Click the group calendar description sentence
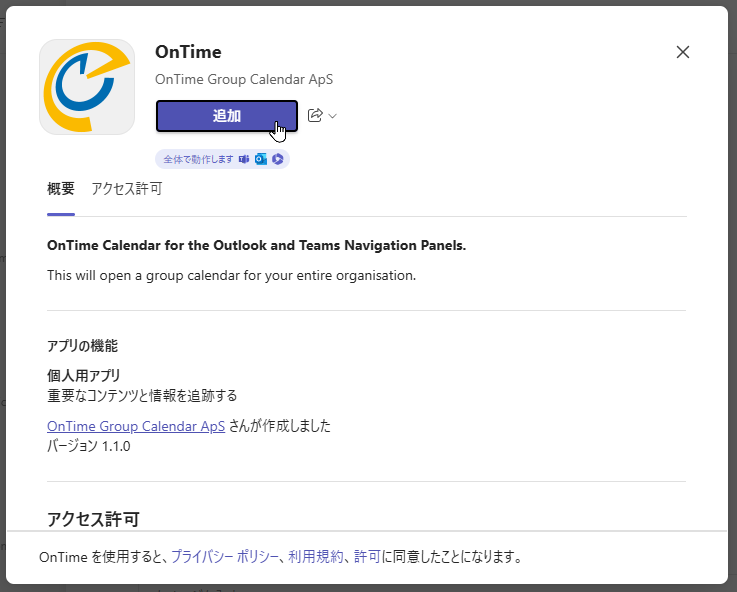This screenshot has height=592, width=737. click(231, 275)
